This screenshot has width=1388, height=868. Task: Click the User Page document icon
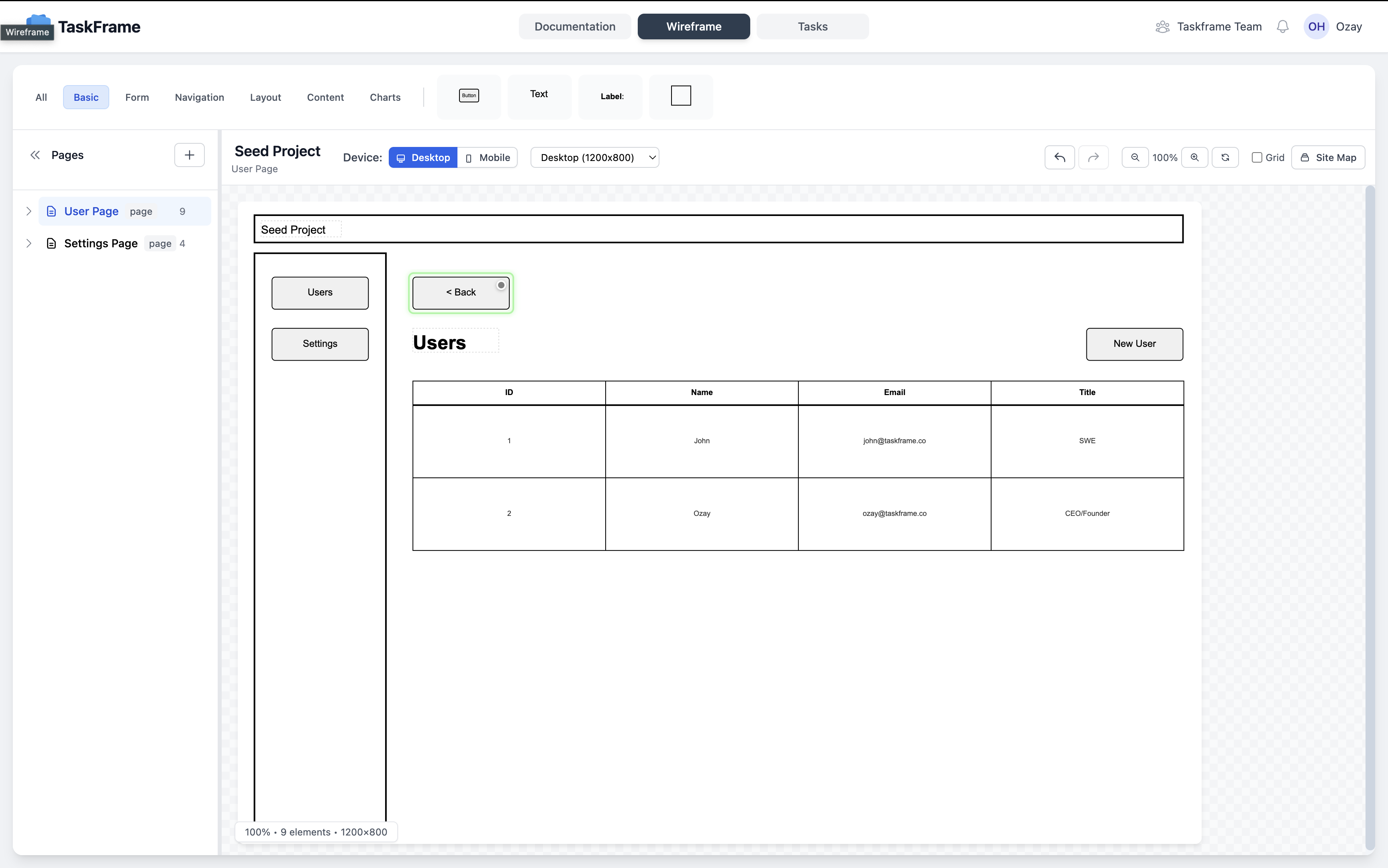point(51,211)
